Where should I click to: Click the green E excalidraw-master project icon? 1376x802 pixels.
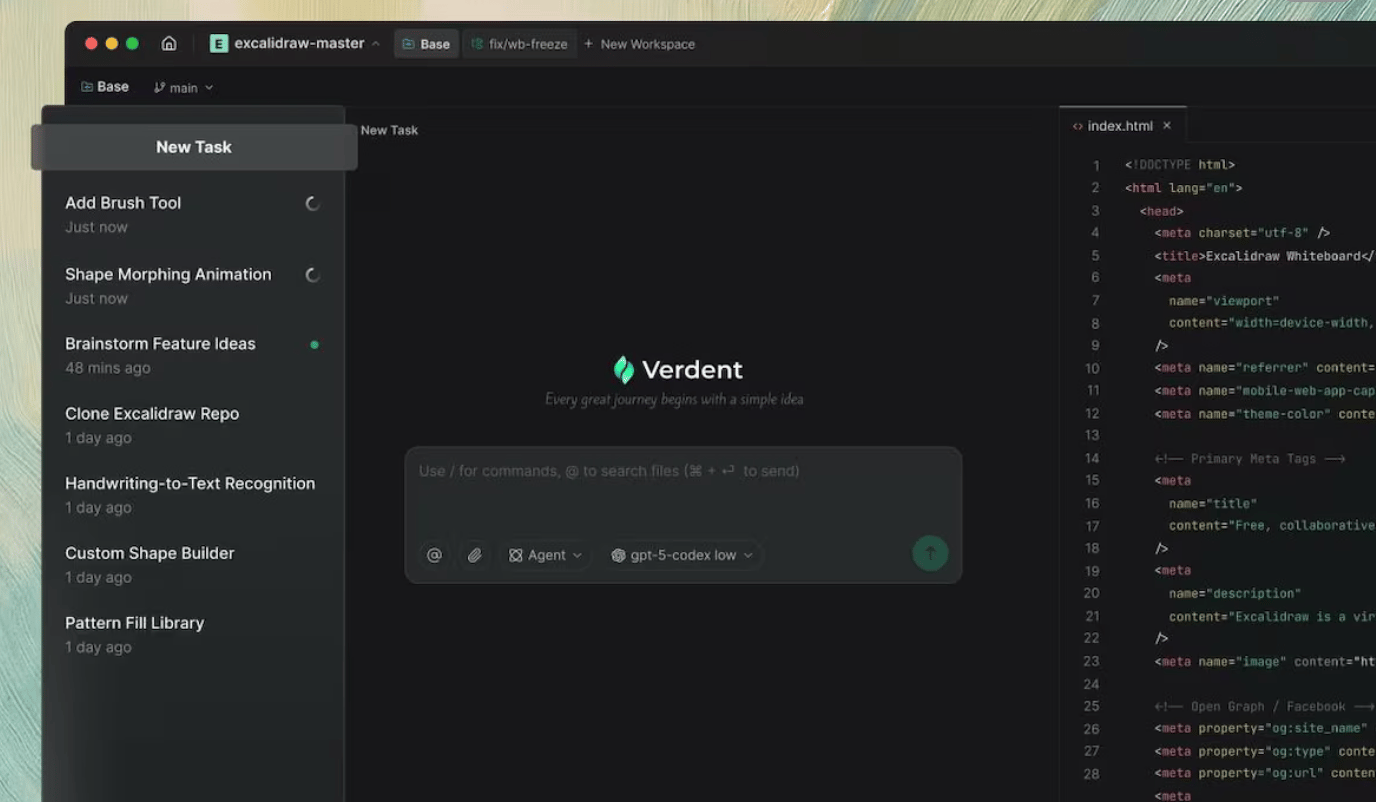[x=219, y=44]
